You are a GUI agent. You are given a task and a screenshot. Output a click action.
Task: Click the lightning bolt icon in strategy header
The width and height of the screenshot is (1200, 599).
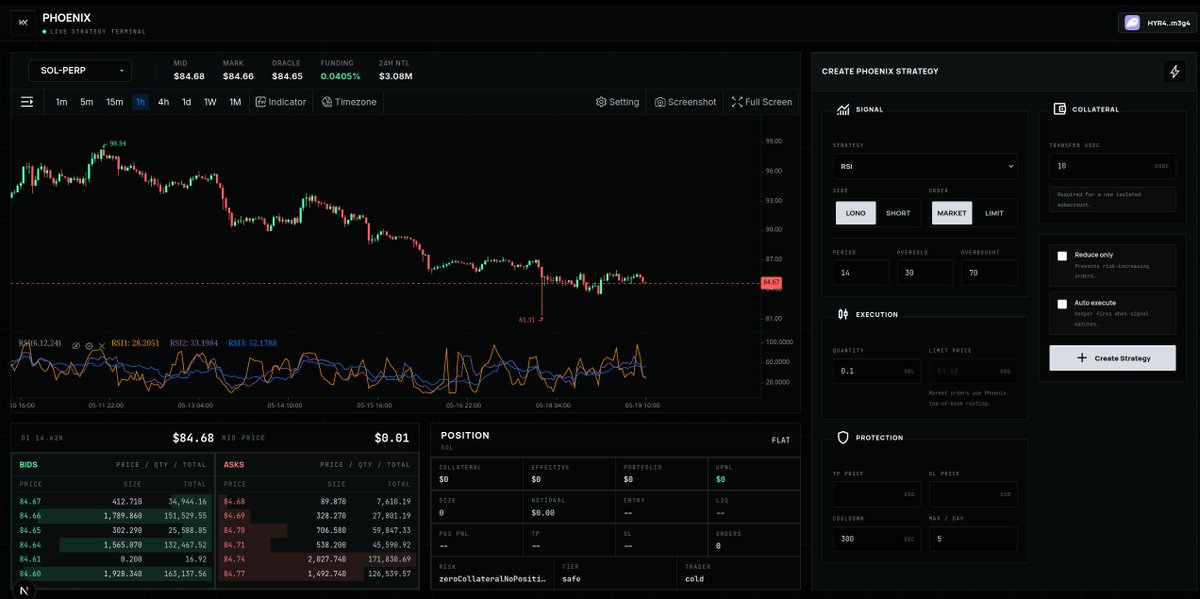(1174, 71)
